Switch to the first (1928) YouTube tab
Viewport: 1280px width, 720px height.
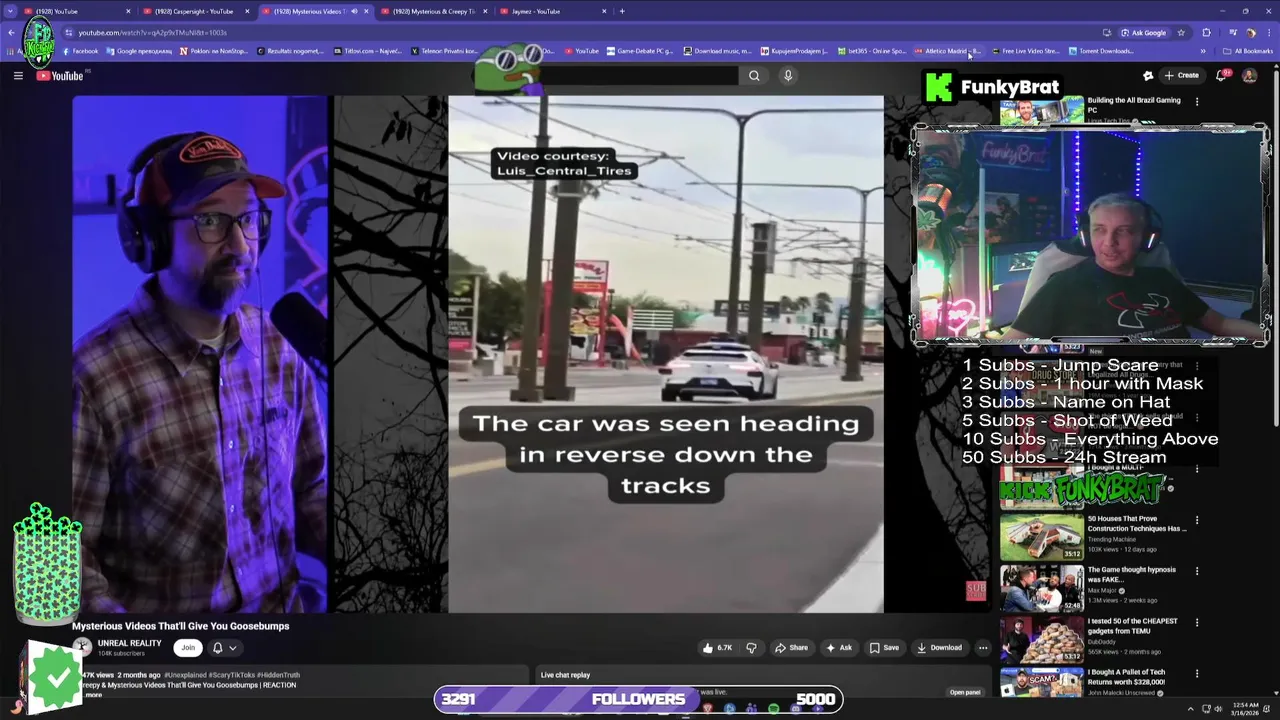[x=78, y=11]
